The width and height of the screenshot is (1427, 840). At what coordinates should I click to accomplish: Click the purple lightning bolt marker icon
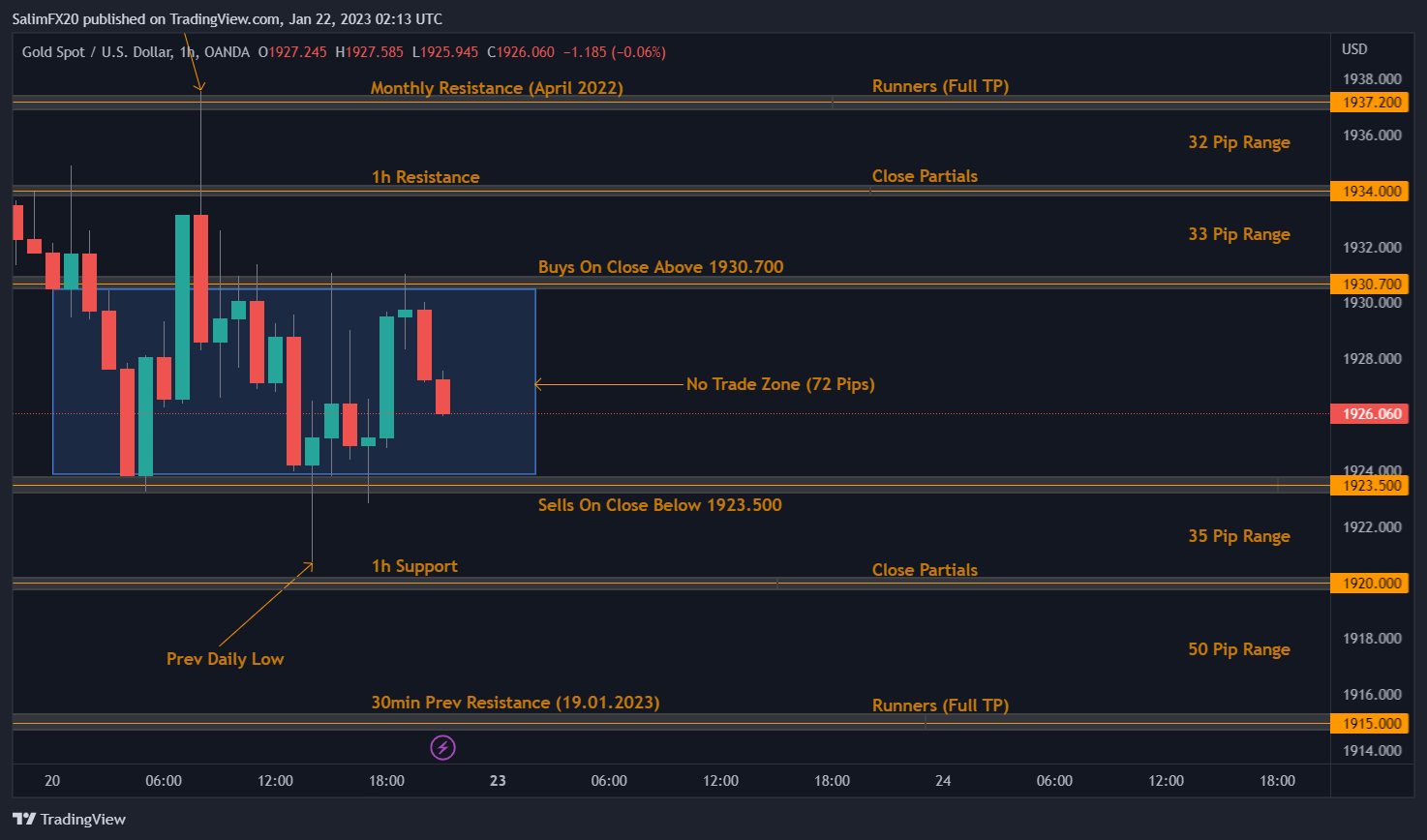pyautogui.click(x=442, y=747)
